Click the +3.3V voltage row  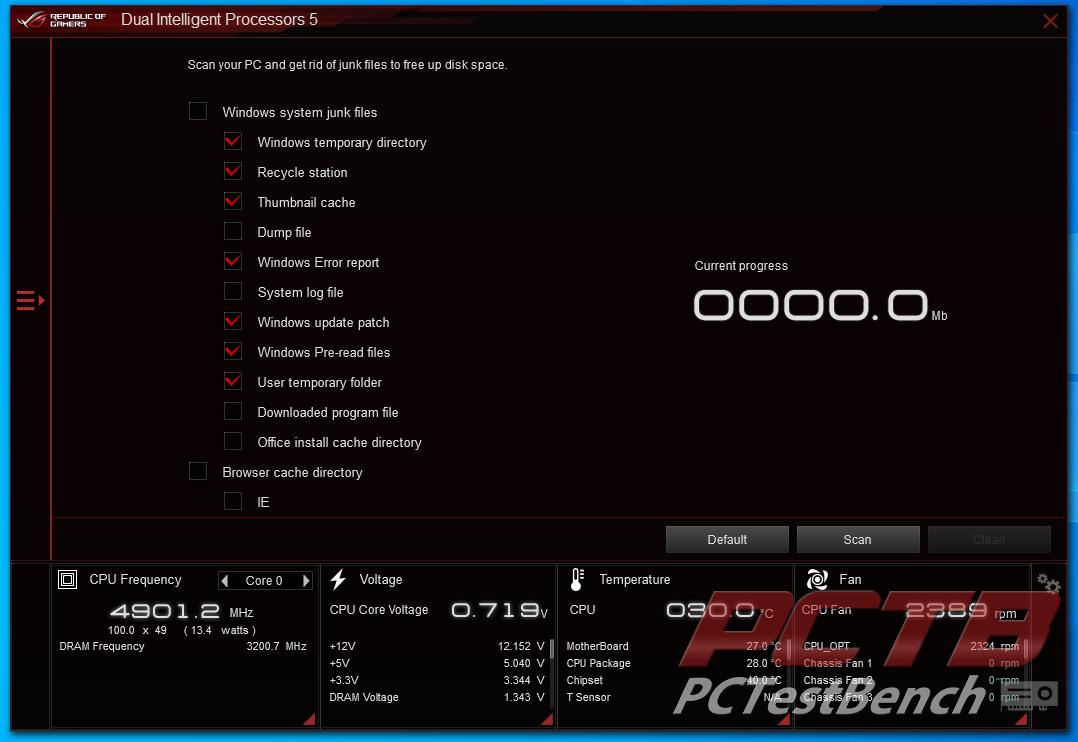437,680
